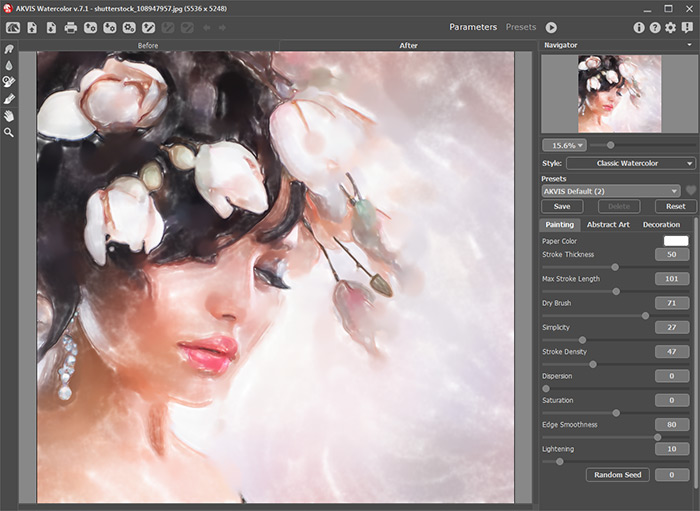The image size is (700, 511).
Task: Select the Hand pan tool
Action: (8, 116)
